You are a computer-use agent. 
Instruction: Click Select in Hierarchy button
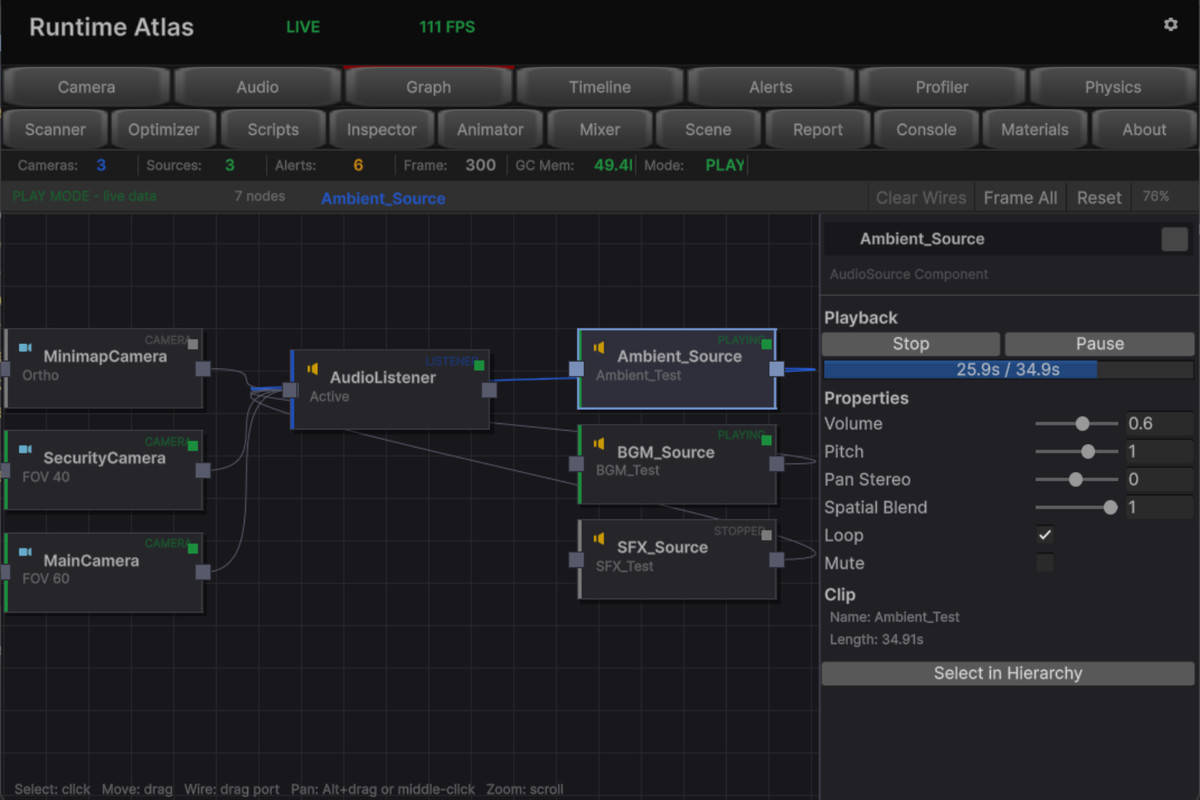(1008, 674)
